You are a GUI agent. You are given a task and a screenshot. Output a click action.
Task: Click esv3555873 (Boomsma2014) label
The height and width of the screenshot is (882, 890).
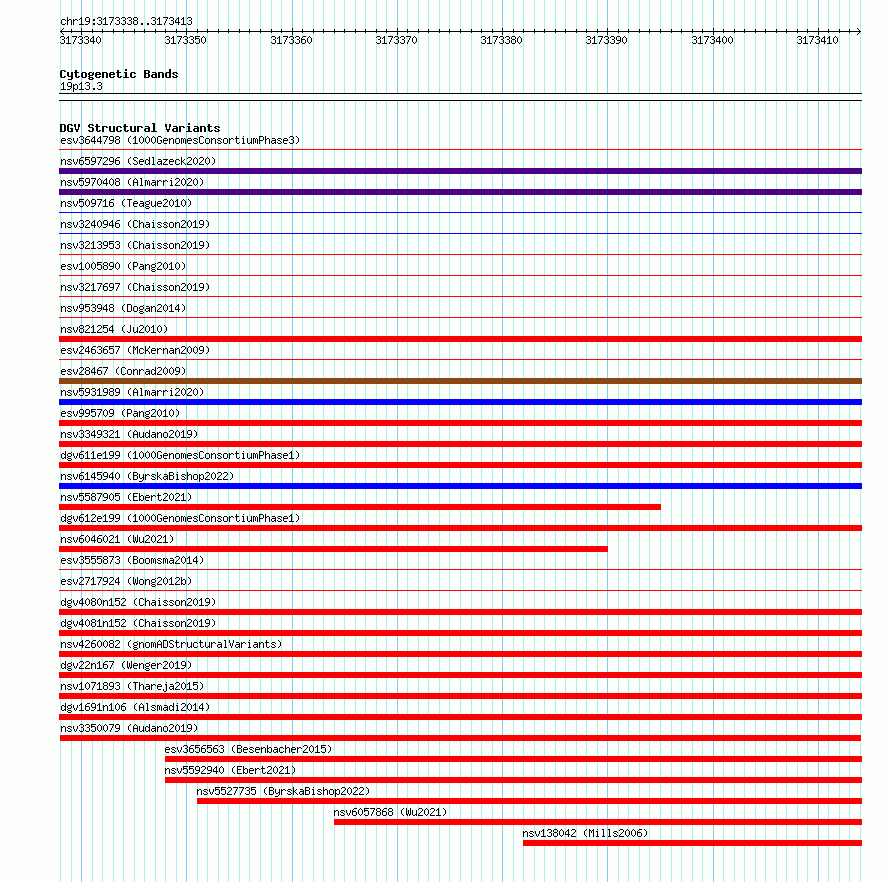click(132, 560)
